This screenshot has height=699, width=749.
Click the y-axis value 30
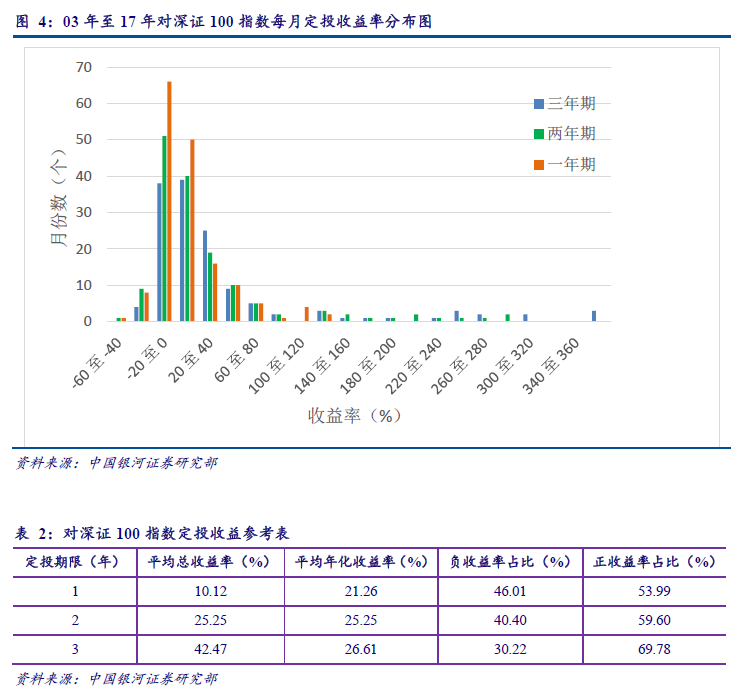click(84, 212)
